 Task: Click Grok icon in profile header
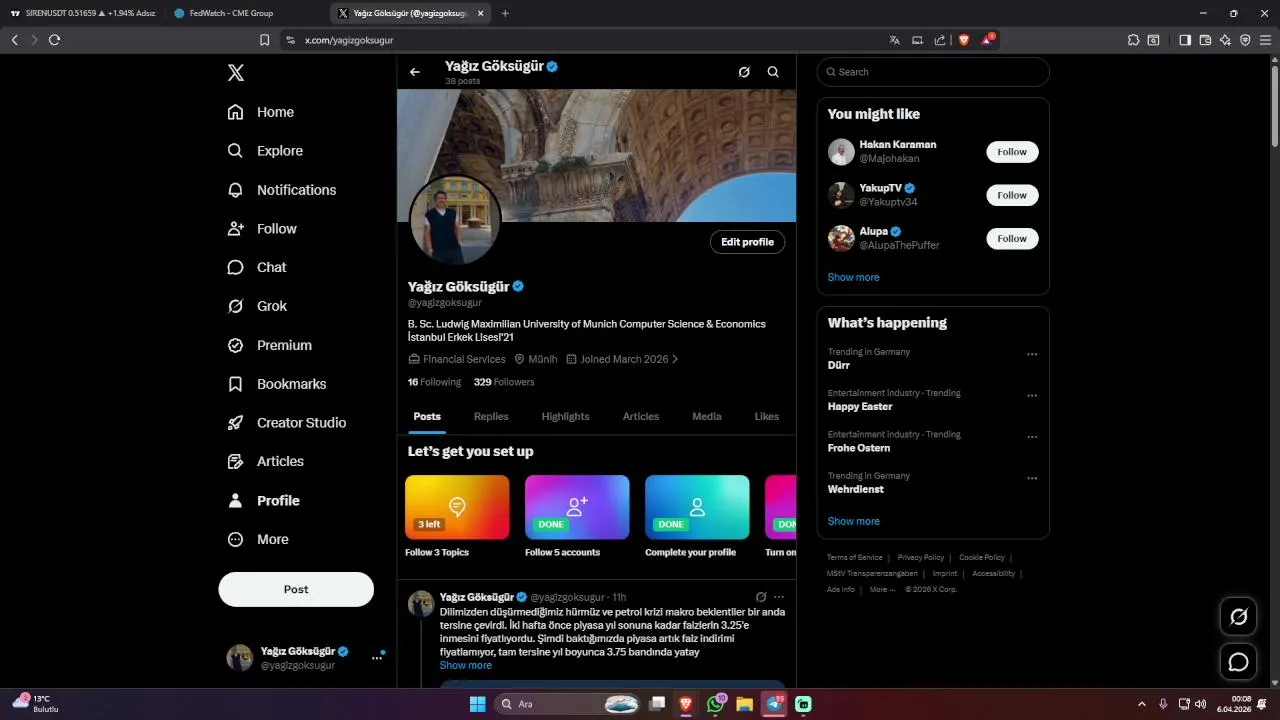point(744,72)
